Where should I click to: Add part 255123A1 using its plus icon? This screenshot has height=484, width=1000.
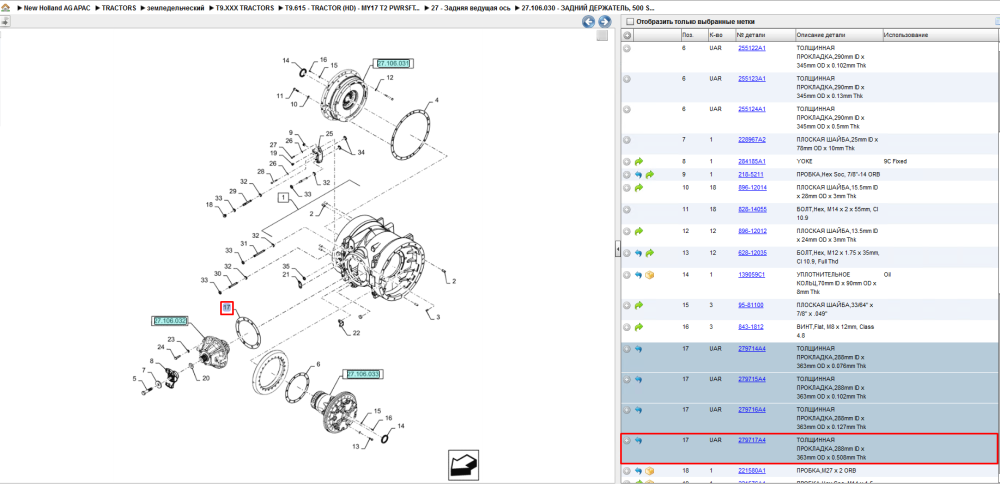click(x=627, y=79)
